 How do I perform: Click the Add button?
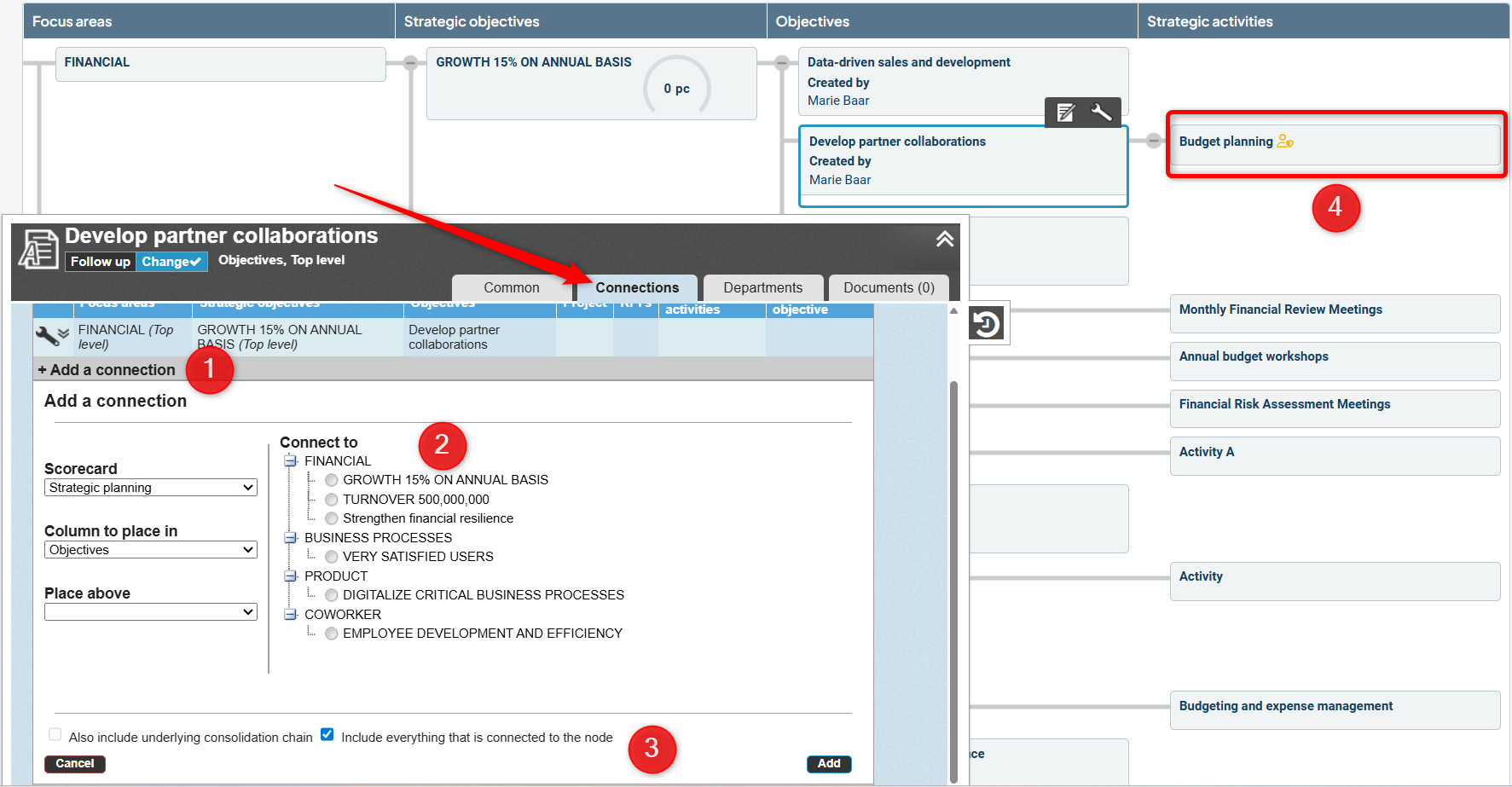[x=828, y=764]
